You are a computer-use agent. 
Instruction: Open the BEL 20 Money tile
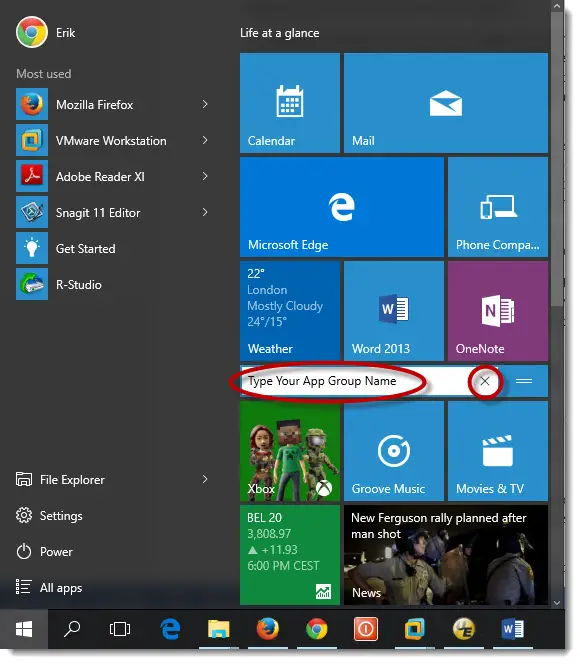click(290, 555)
